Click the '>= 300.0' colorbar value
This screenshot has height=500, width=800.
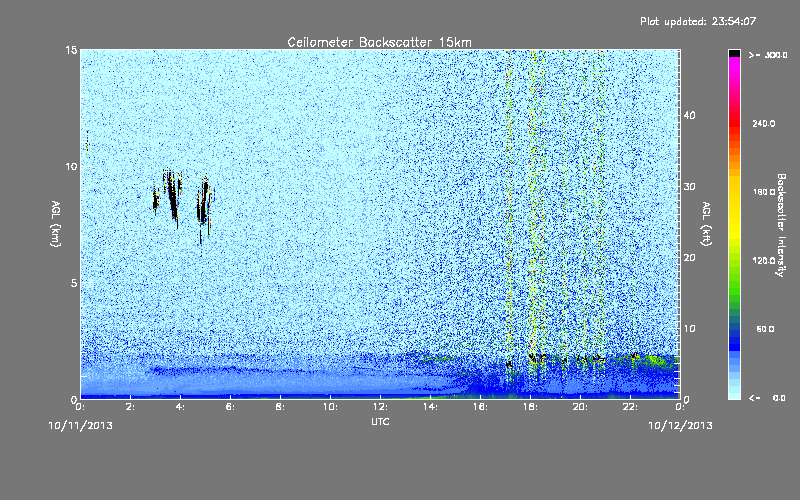(x=768, y=55)
